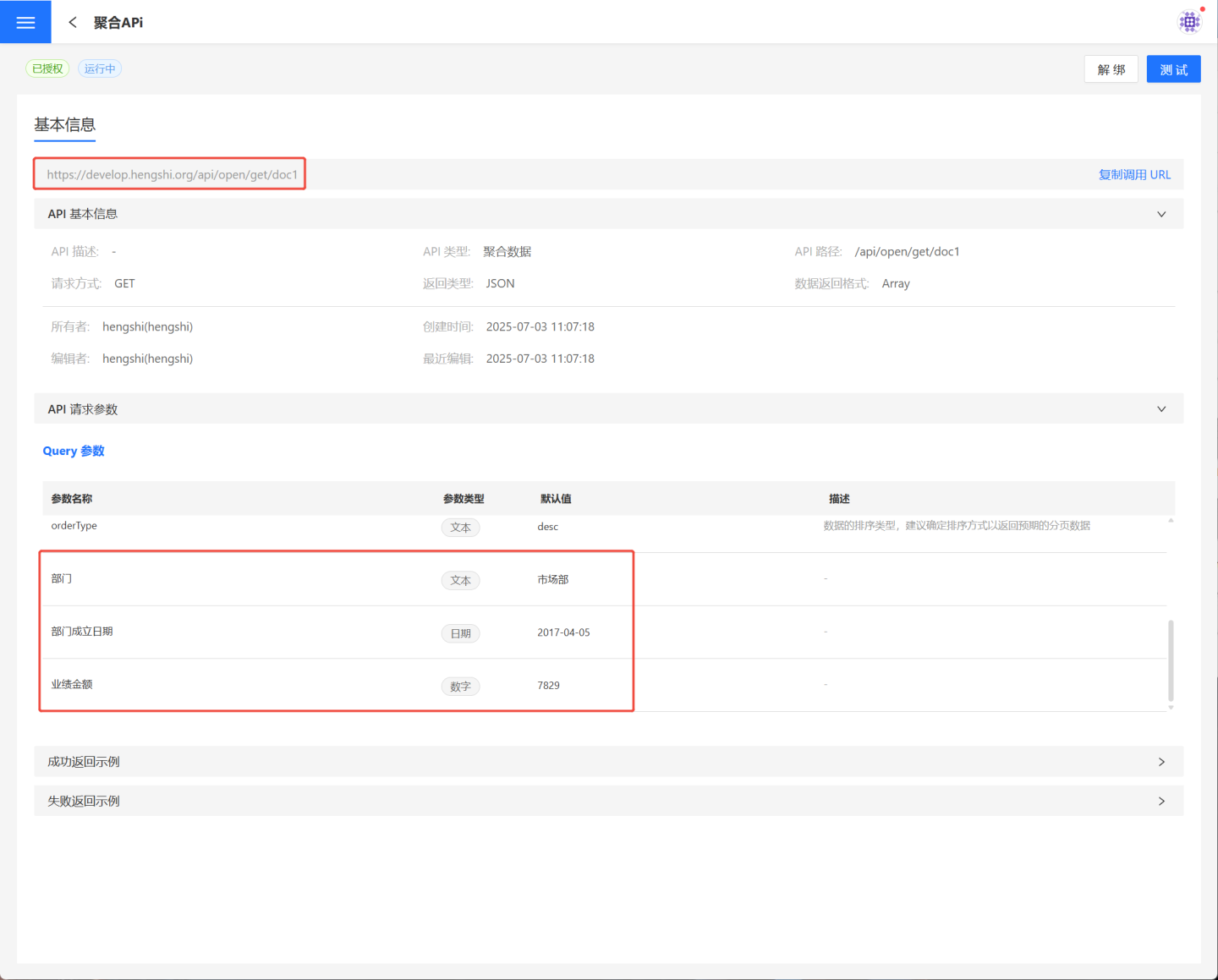Go back using the left arrow
Screen dimensions: 1218x980
[x=73, y=22]
